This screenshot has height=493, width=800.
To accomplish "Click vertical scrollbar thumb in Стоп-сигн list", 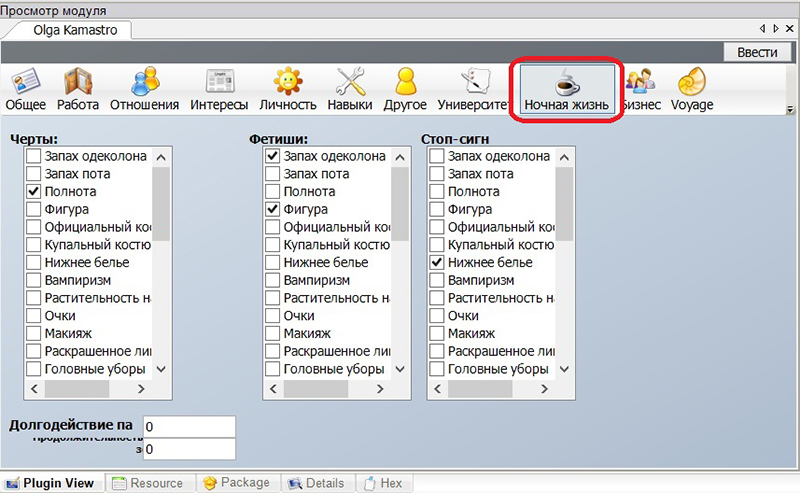I will coord(564,204).
